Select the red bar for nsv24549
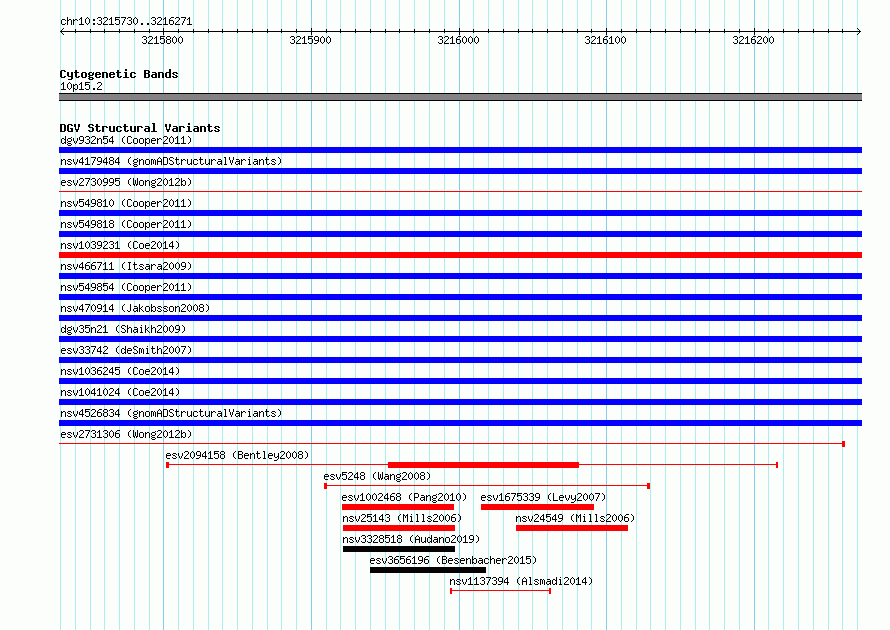 (572, 528)
